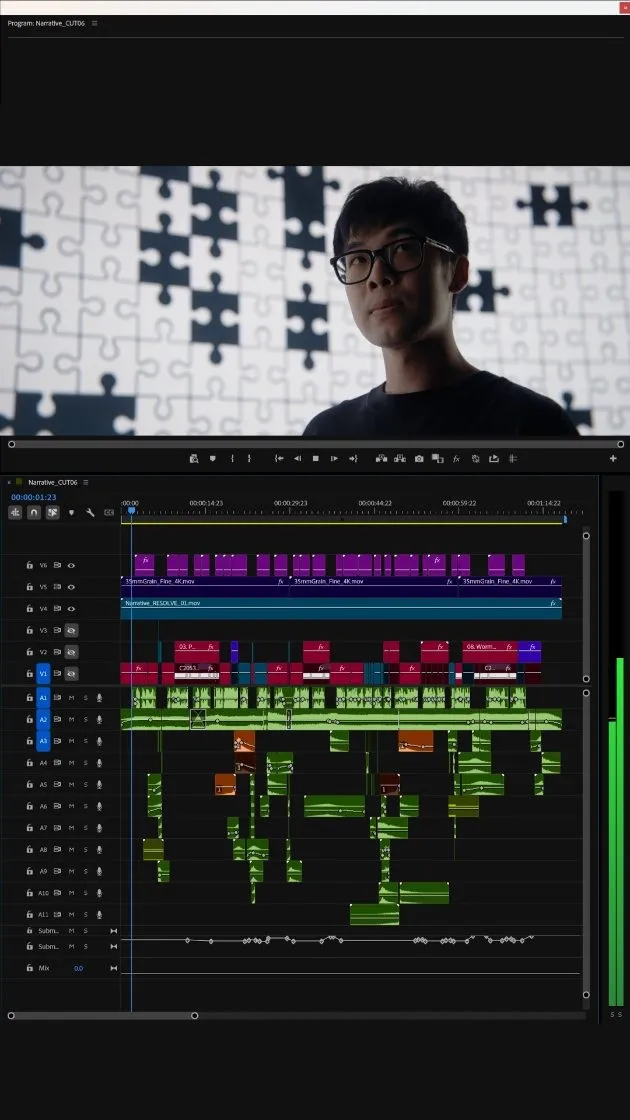Image resolution: width=630 pixels, height=1120 pixels.
Task: Toggle A1 track targeting
Action: coord(43,698)
